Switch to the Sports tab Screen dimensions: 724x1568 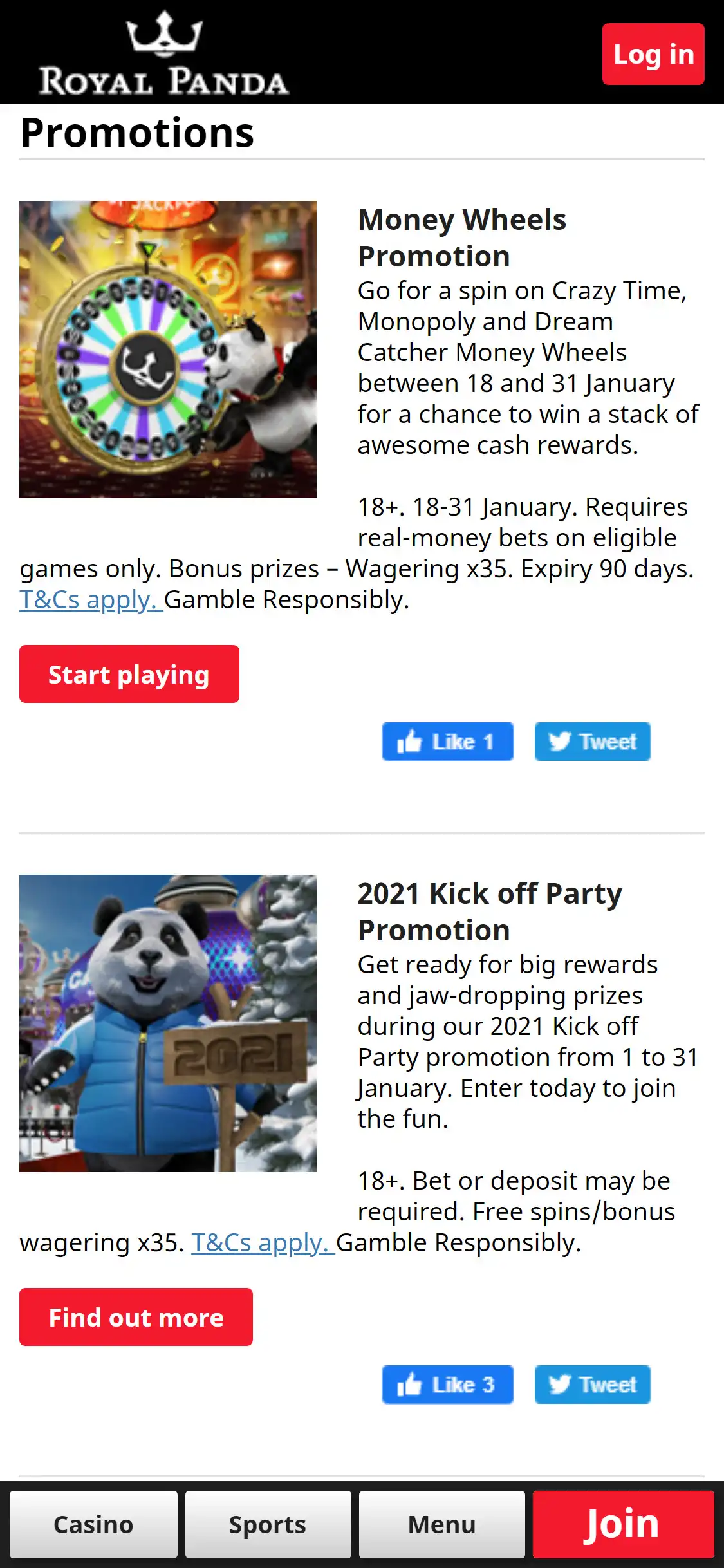(268, 1524)
